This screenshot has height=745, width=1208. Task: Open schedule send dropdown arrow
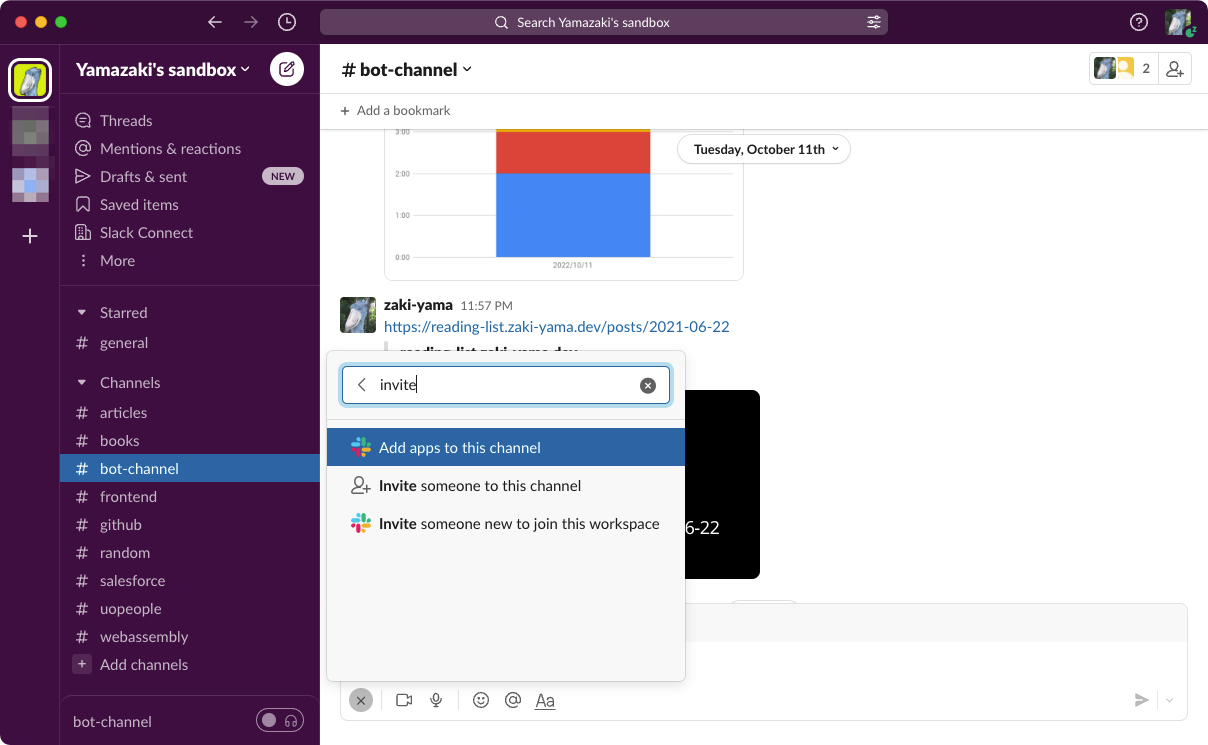[x=1170, y=700]
